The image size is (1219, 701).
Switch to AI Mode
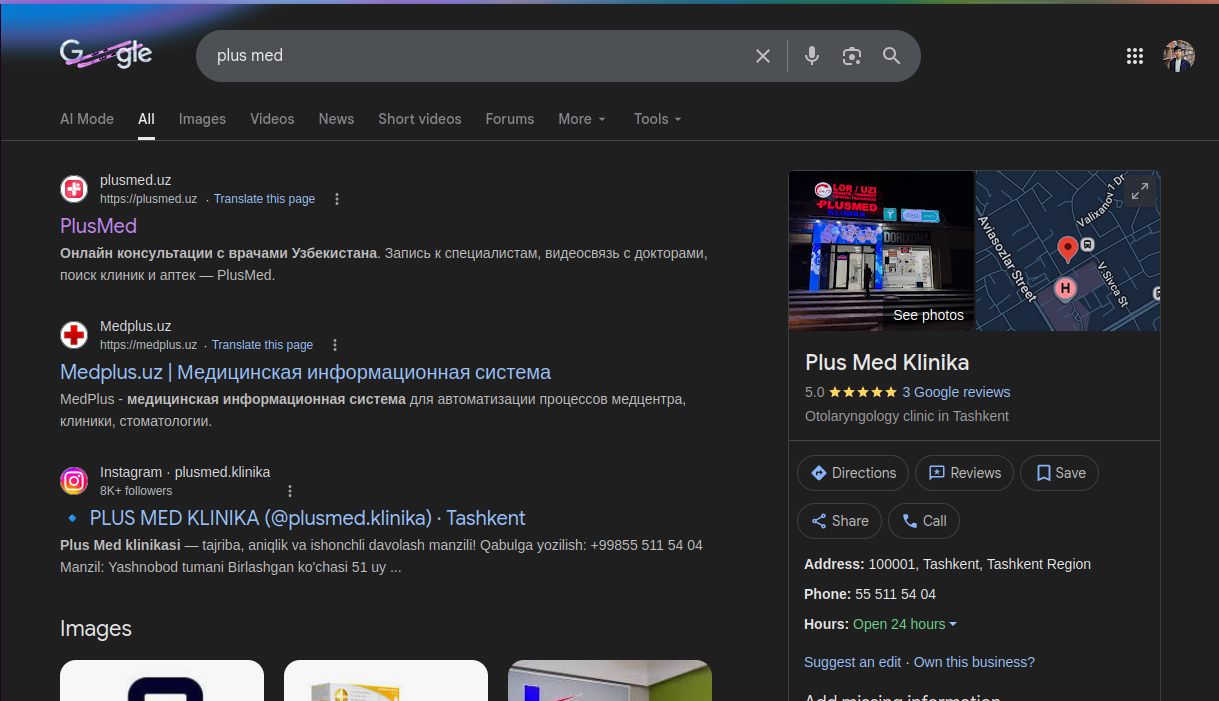[87, 119]
